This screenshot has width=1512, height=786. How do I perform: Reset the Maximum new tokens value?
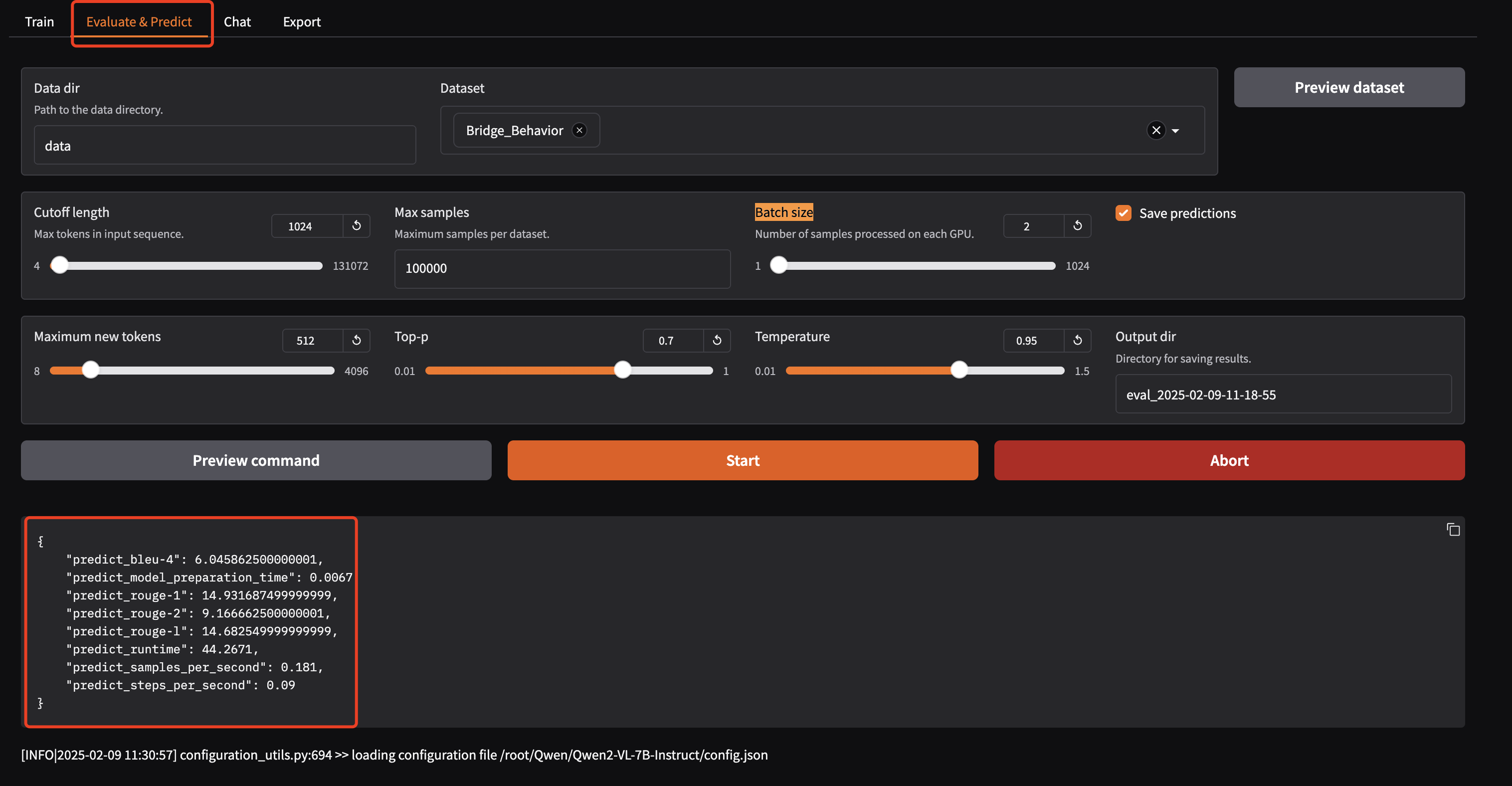point(356,341)
